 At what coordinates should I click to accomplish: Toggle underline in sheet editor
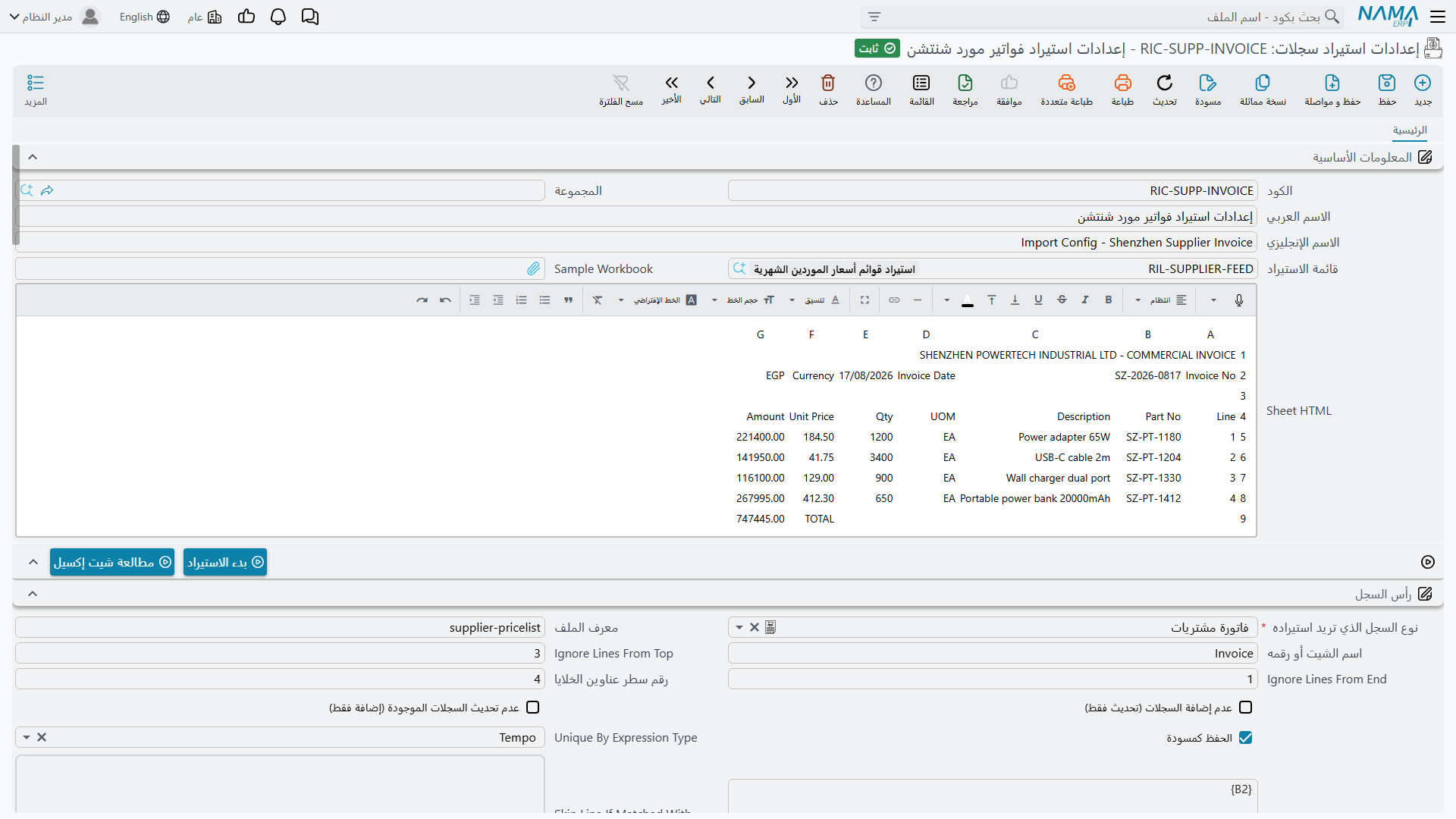1038,300
